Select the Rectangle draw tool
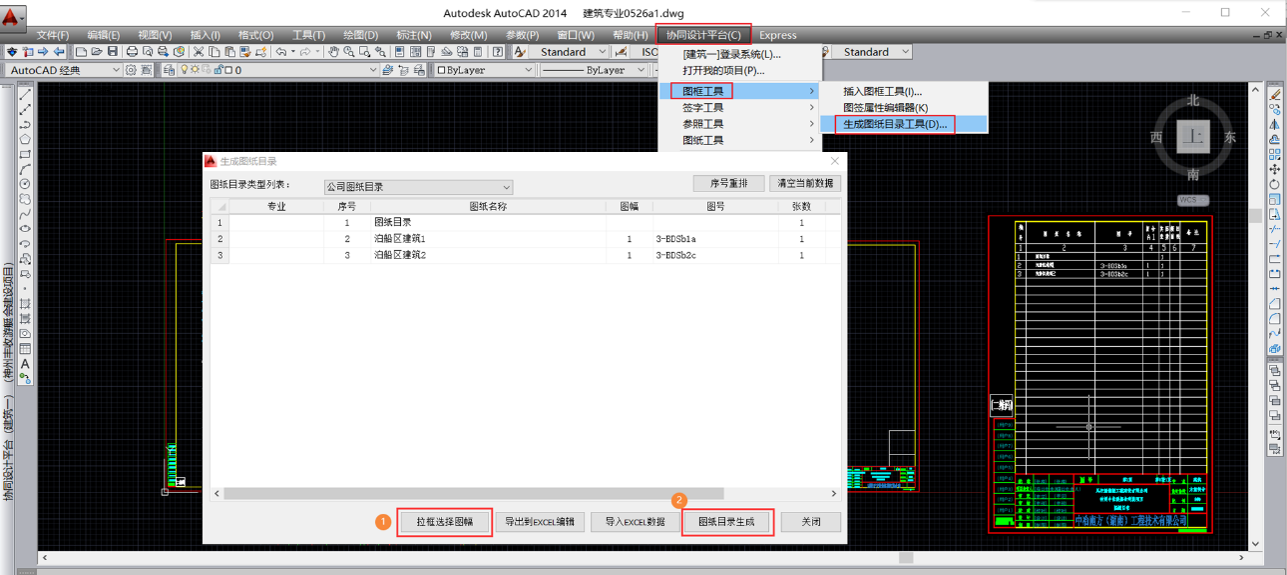The height and width of the screenshot is (575, 1287). (25, 155)
